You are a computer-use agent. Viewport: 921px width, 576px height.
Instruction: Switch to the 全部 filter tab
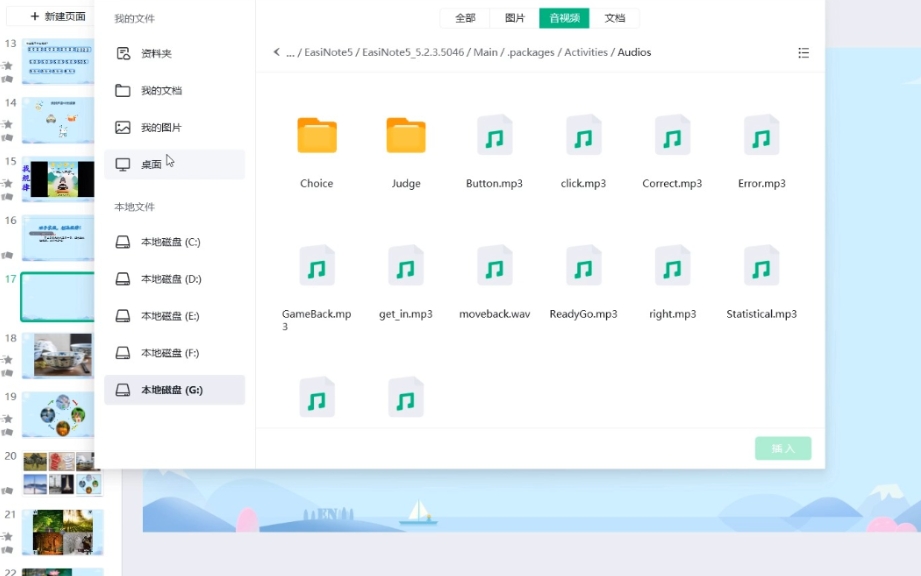tap(465, 18)
